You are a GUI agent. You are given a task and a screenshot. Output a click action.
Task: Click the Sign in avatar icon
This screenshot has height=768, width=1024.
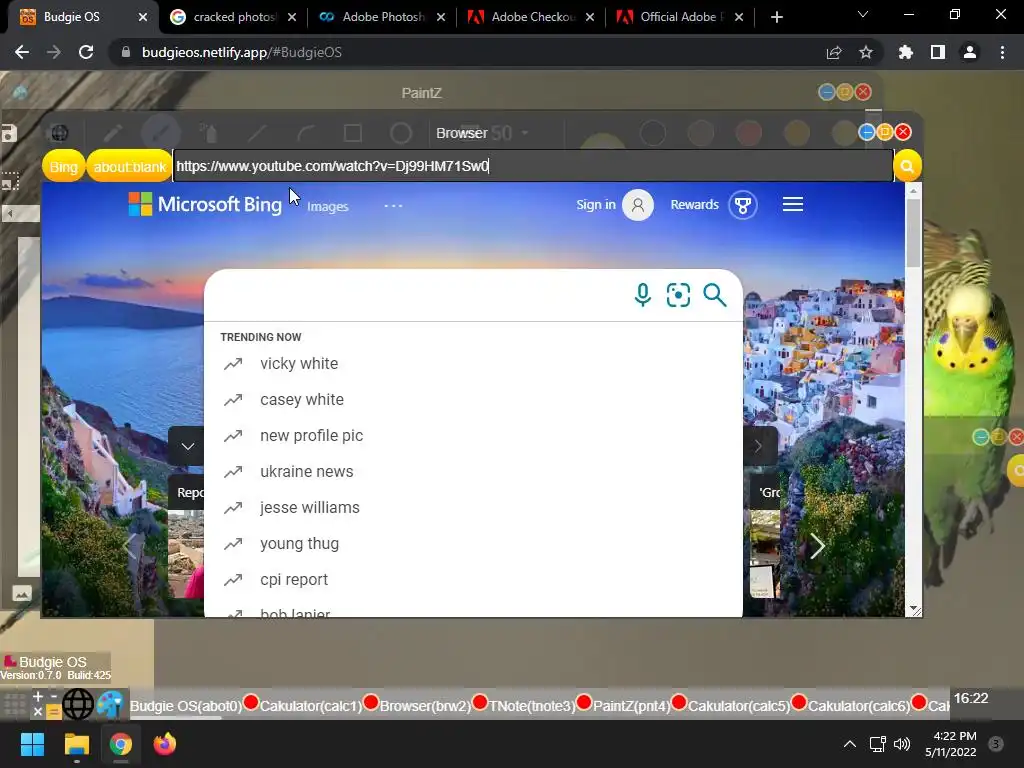click(x=637, y=205)
